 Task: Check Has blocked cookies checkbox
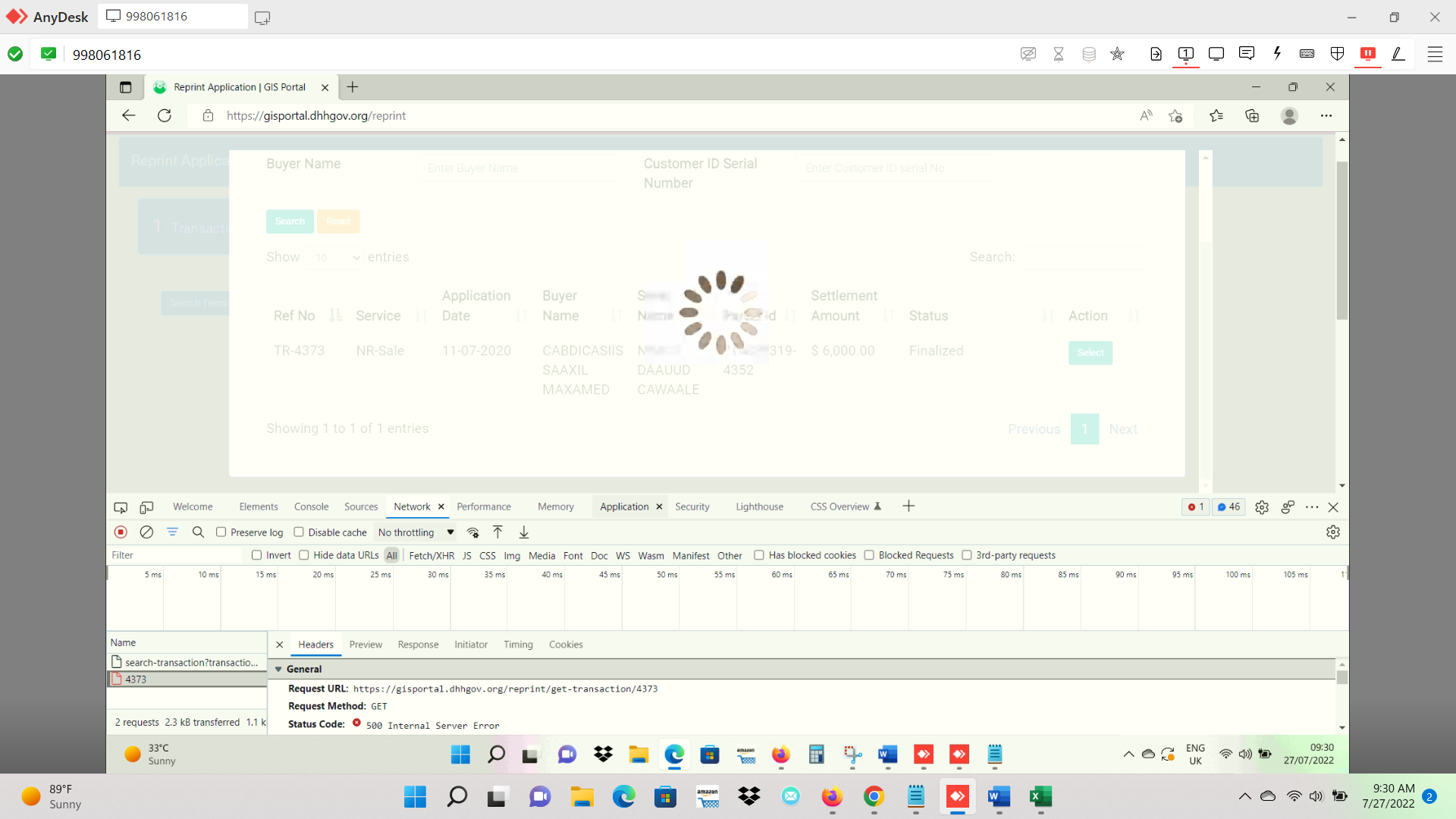[758, 555]
